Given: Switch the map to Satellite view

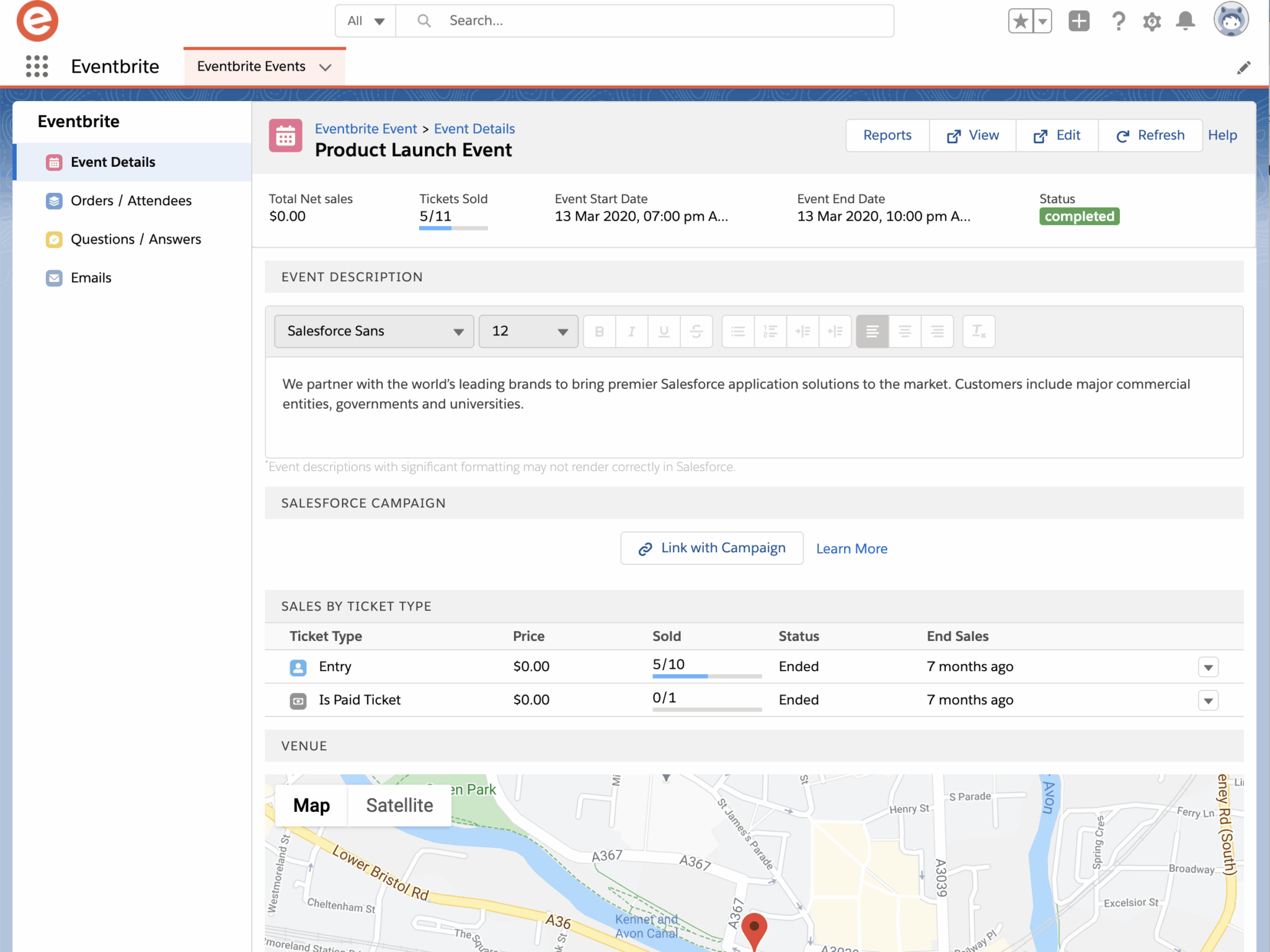Looking at the screenshot, I should pyautogui.click(x=399, y=805).
